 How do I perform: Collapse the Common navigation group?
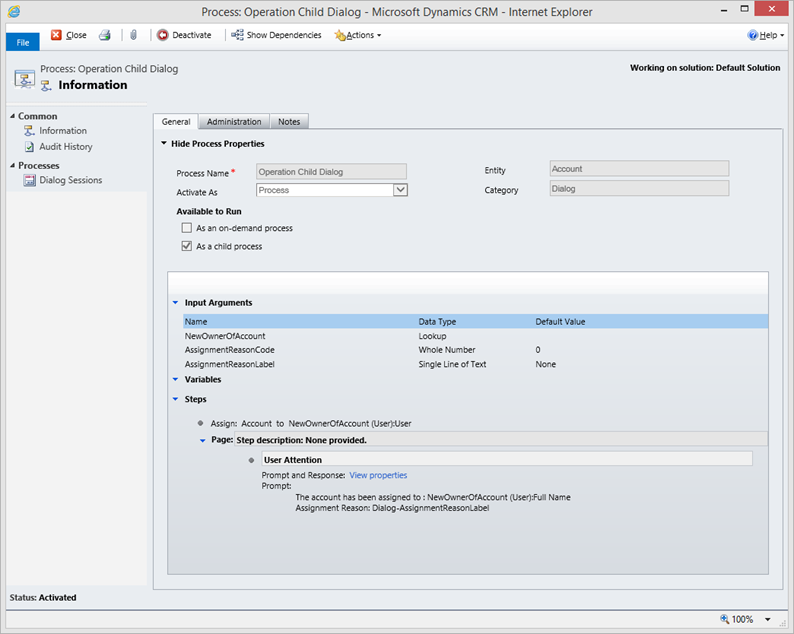point(12,116)
